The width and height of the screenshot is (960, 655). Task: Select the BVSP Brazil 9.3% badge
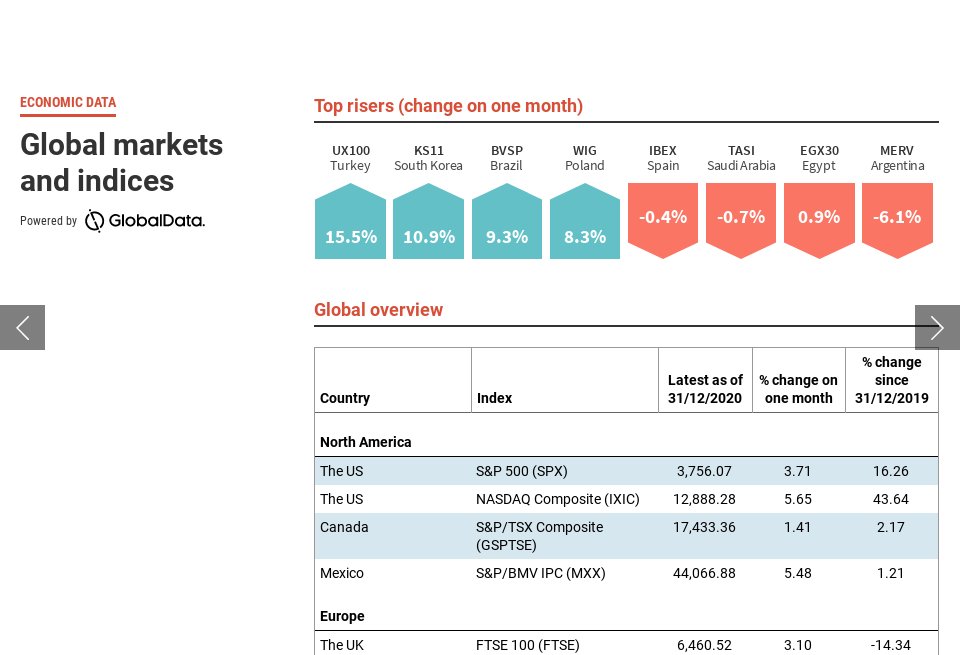(507, 221)
